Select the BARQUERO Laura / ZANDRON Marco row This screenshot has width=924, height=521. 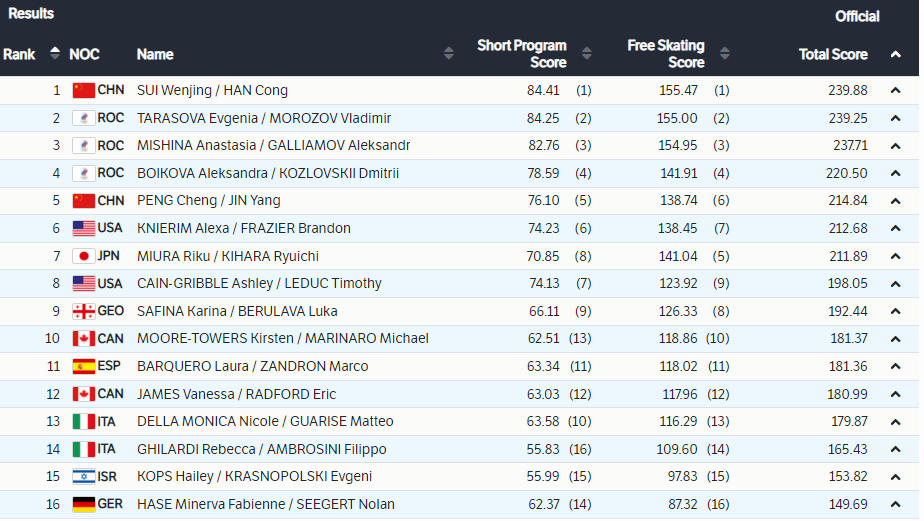point(460,367)
